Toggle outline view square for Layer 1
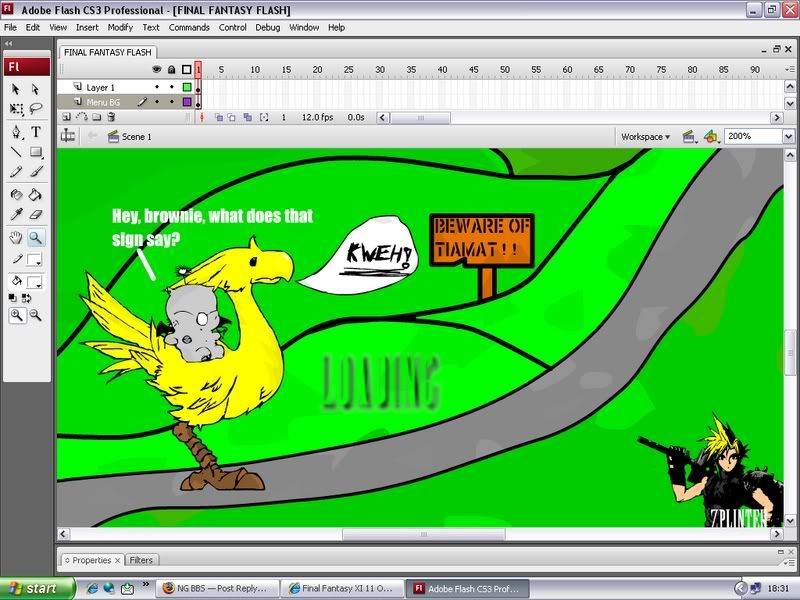The width and height of the screenshot is (800, 600). point(186,88)
